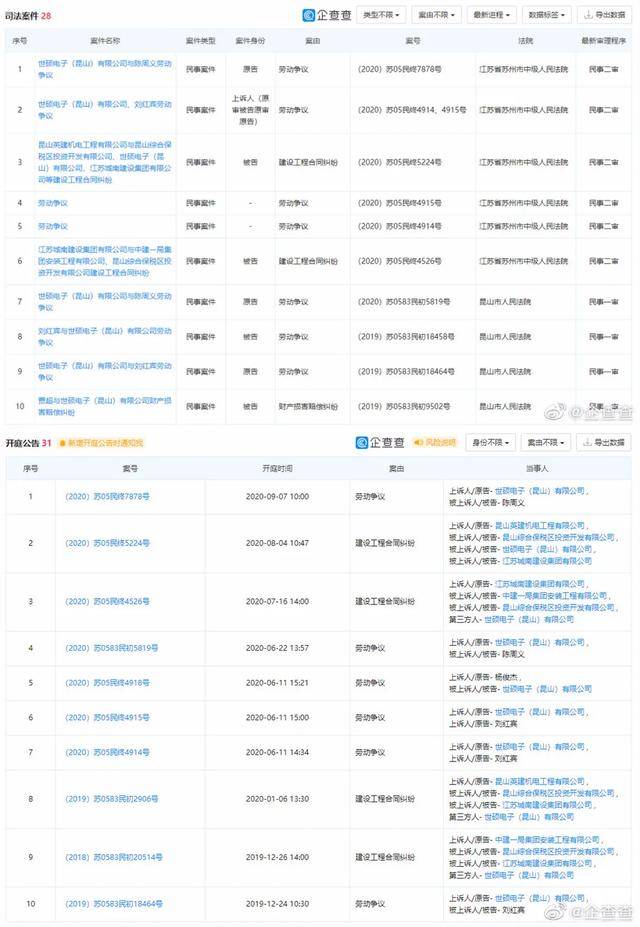The width and height of the screenshot is (640, 927).
Task: Click (2019)苏0583民初9502号 case number cell
Action: click(404, 406)
